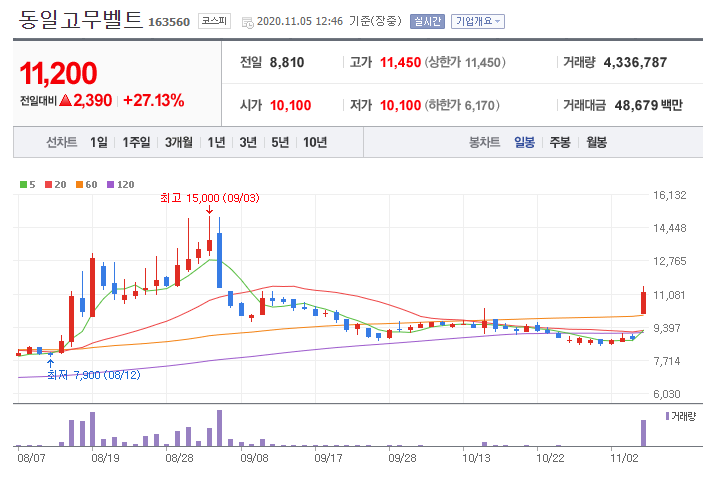Click the 최저 7,900 (08/12) label

click(x=94, y=375)
